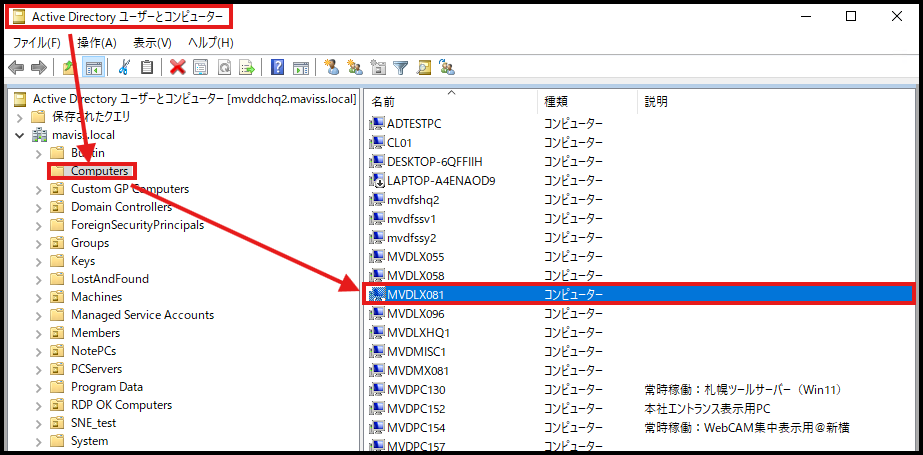Select the Members tree item
This screenshot has width=923, height=455.
click(95, 333)
